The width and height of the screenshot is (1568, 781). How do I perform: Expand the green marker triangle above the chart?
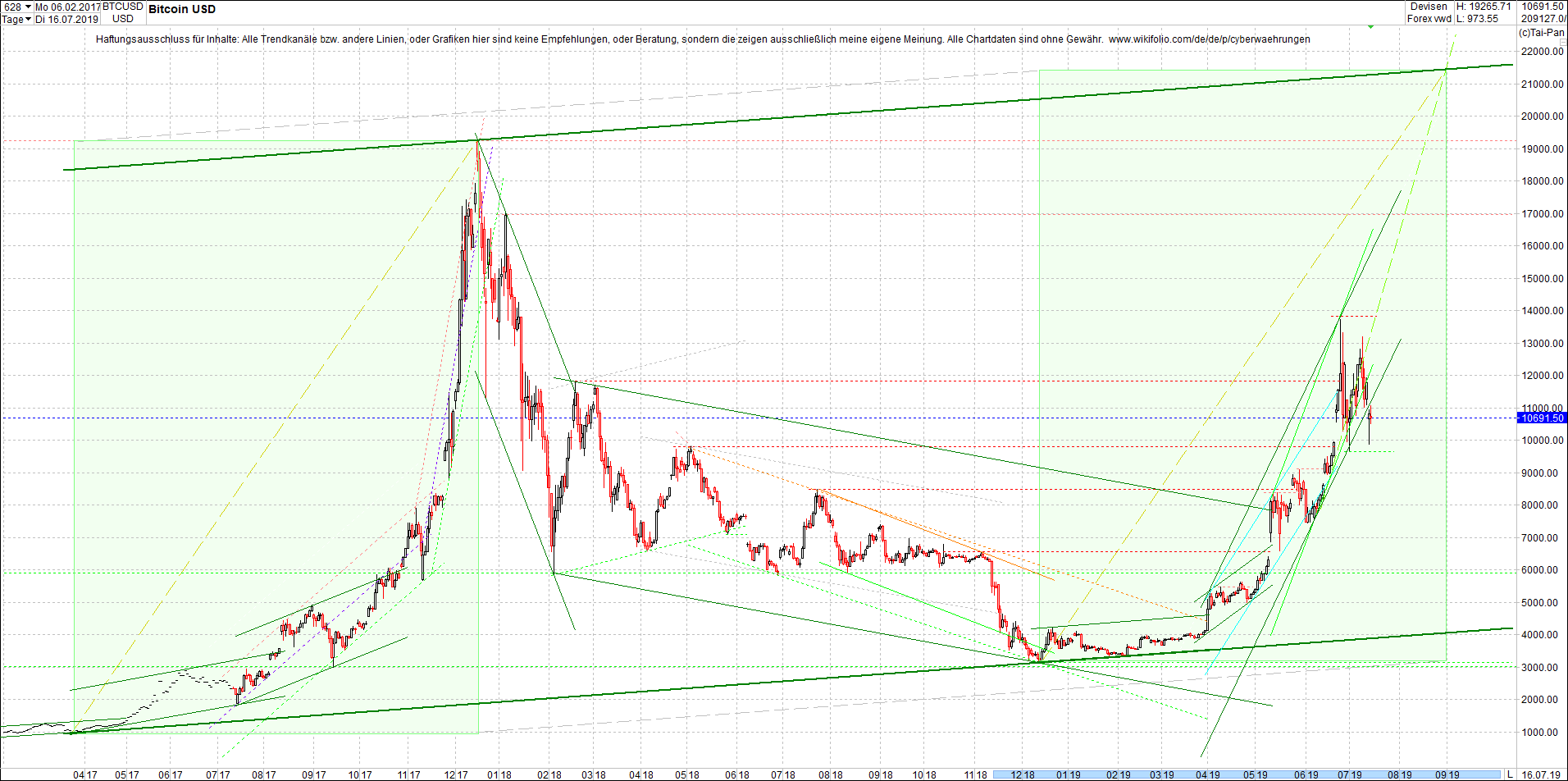click(x=1370, y=27)
